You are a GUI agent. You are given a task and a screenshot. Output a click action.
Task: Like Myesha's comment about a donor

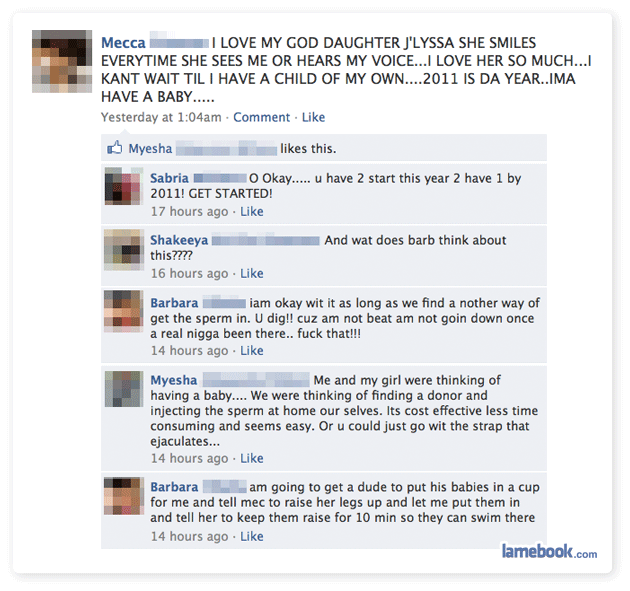[252, 458]
